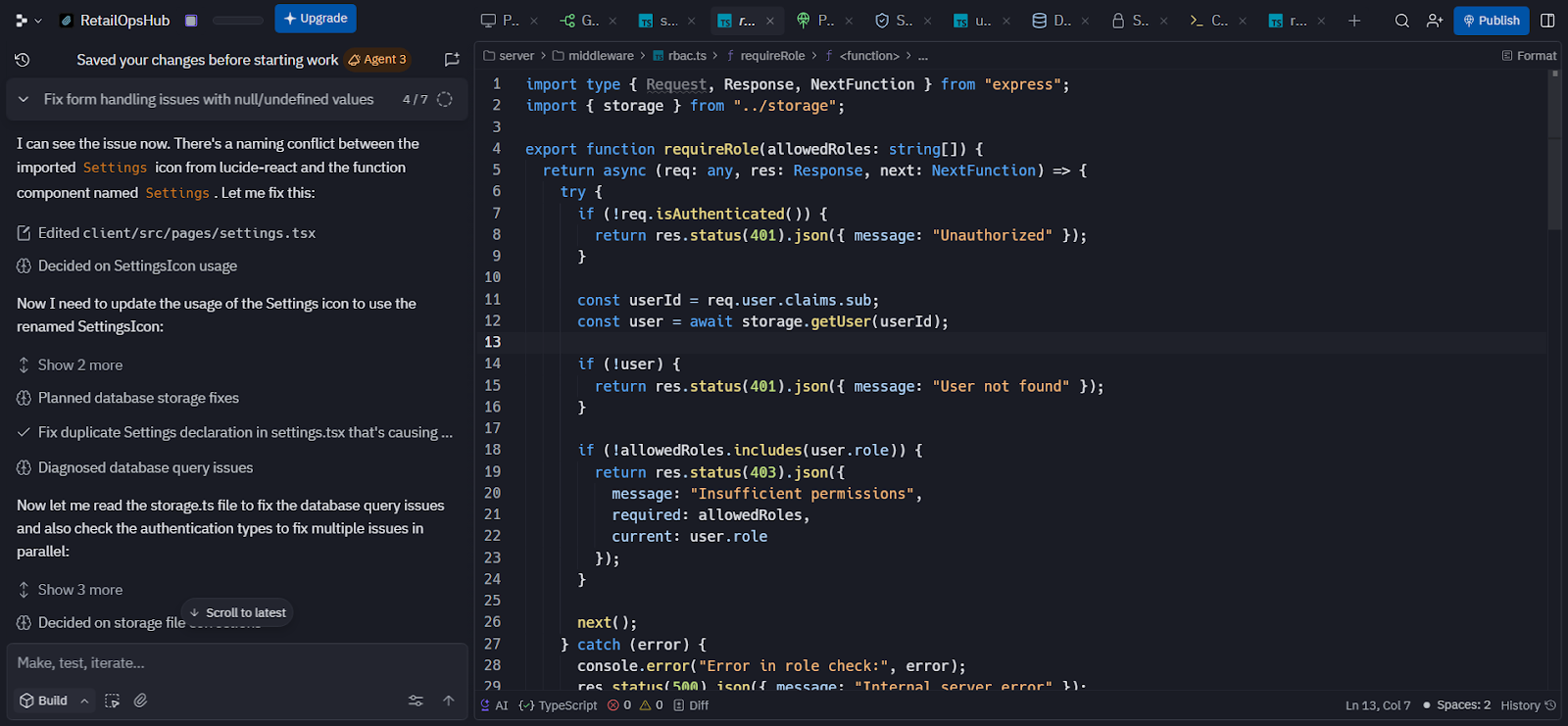Switch to the Git tab

(x=579, y=21)
